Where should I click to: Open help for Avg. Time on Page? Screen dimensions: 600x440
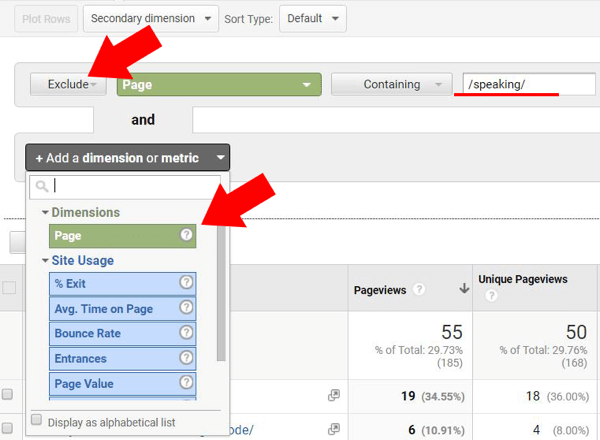(185, 309)
